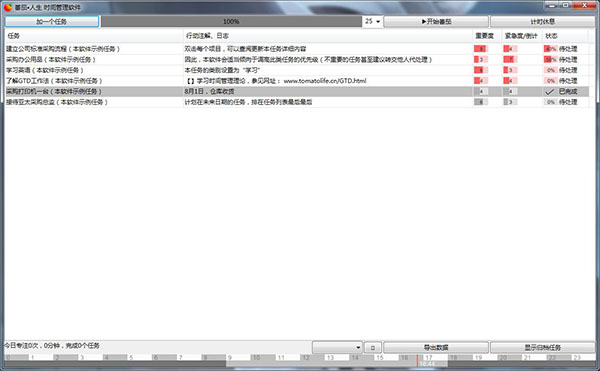This screenshot has height=371, width=600.
Task: Open the 25 minutes dropdown
Action: click(x=373, y=21)
